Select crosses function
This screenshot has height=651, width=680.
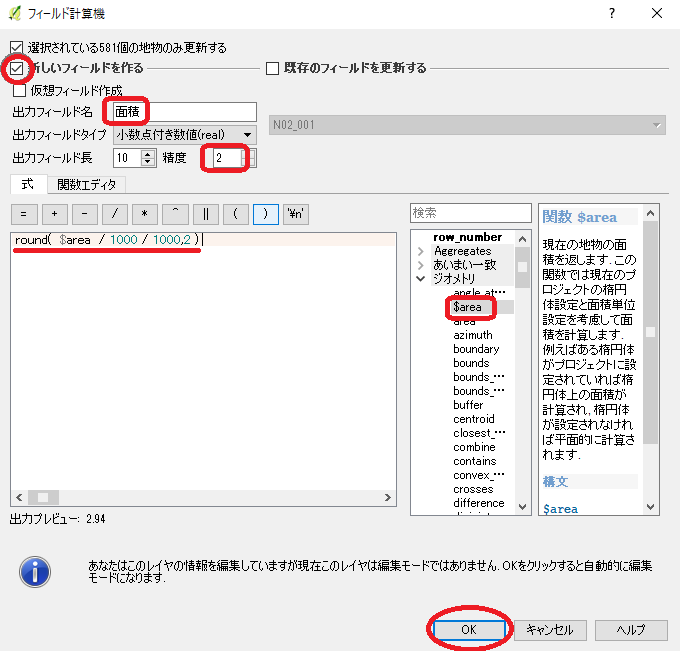tap(473, 489)
